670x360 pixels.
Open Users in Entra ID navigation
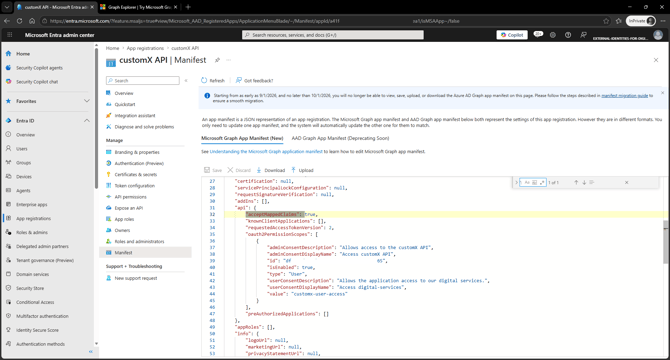pos(22,149)
